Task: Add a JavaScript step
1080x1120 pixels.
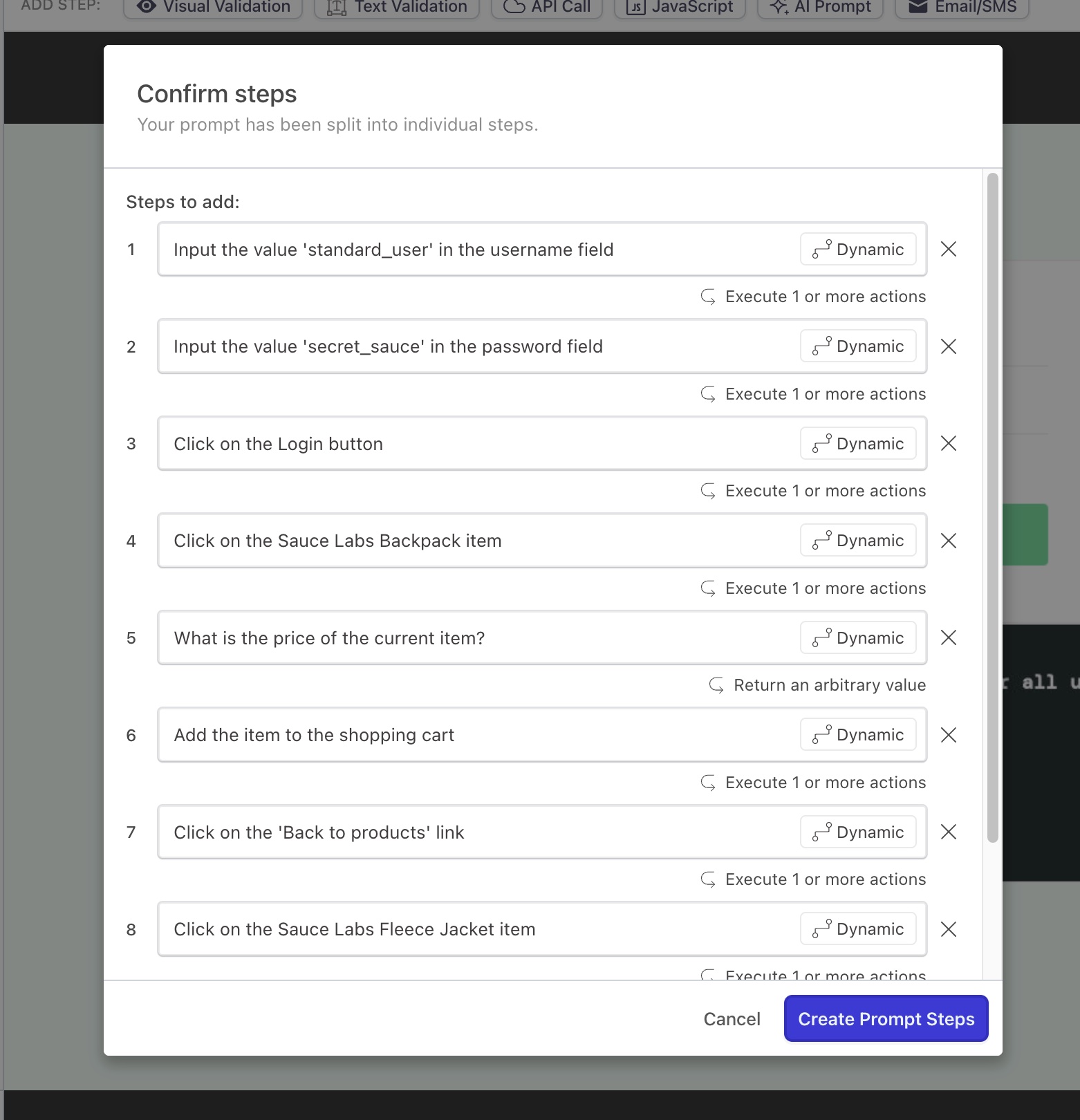Action: 680,7
